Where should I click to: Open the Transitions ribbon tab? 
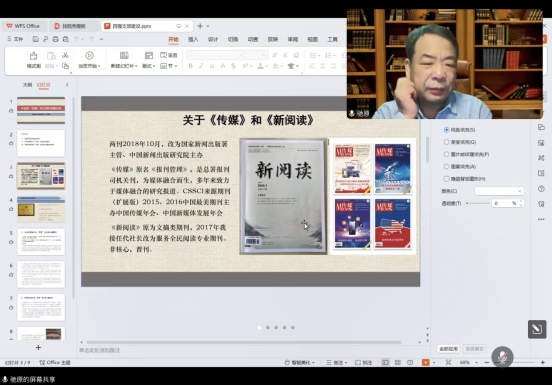(x=233, y=39)
